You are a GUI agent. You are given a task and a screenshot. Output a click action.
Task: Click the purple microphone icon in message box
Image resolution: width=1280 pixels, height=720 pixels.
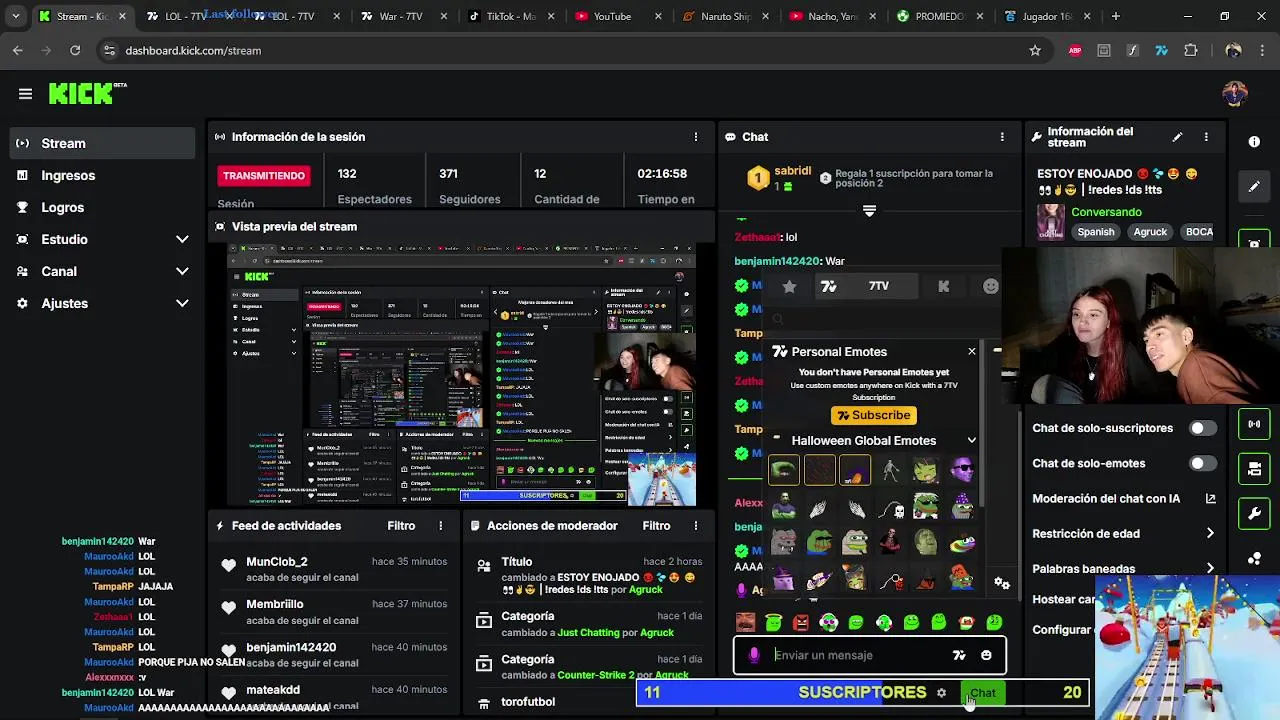[x=754, y=655]
